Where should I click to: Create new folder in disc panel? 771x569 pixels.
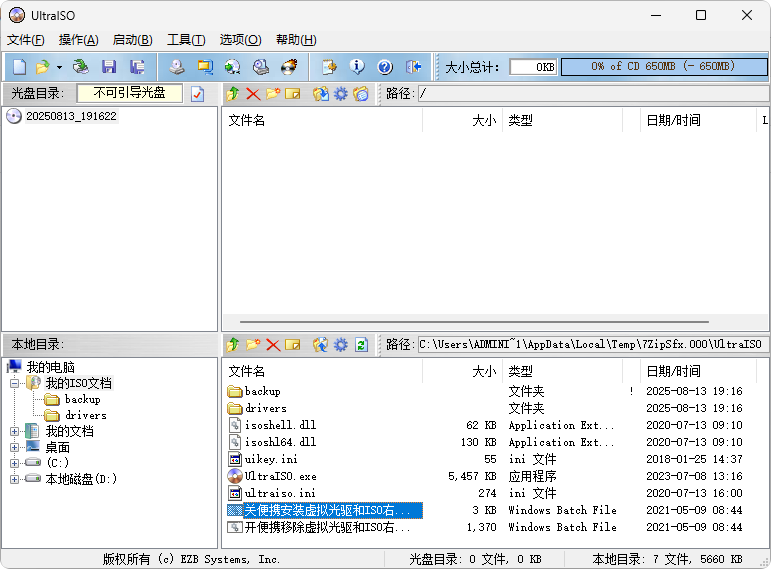click(x=273, y=93)
